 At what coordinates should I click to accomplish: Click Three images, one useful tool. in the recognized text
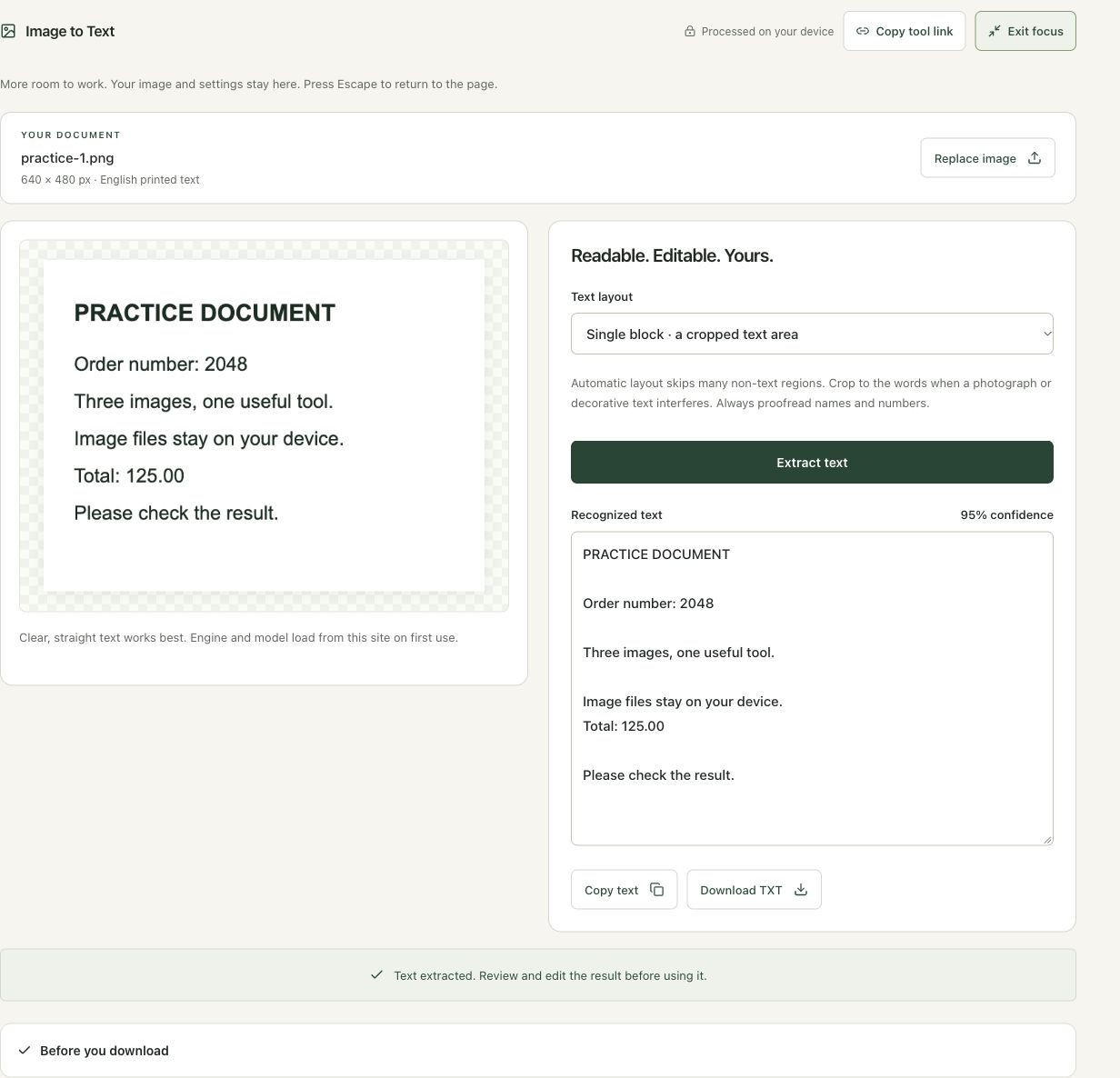[x=678, y=652]
